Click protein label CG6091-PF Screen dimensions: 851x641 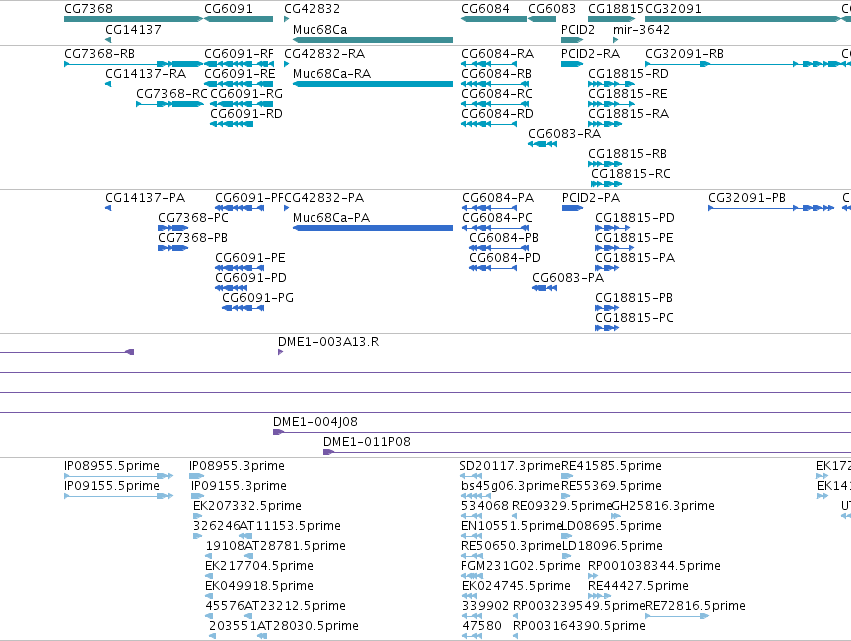click(x=249, y=198)
